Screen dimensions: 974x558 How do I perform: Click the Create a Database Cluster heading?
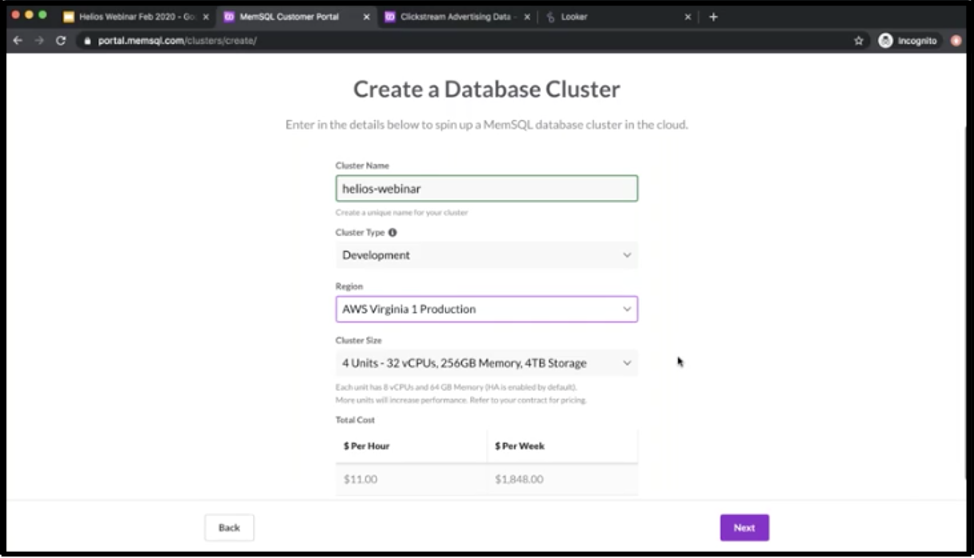click(486, 89)
